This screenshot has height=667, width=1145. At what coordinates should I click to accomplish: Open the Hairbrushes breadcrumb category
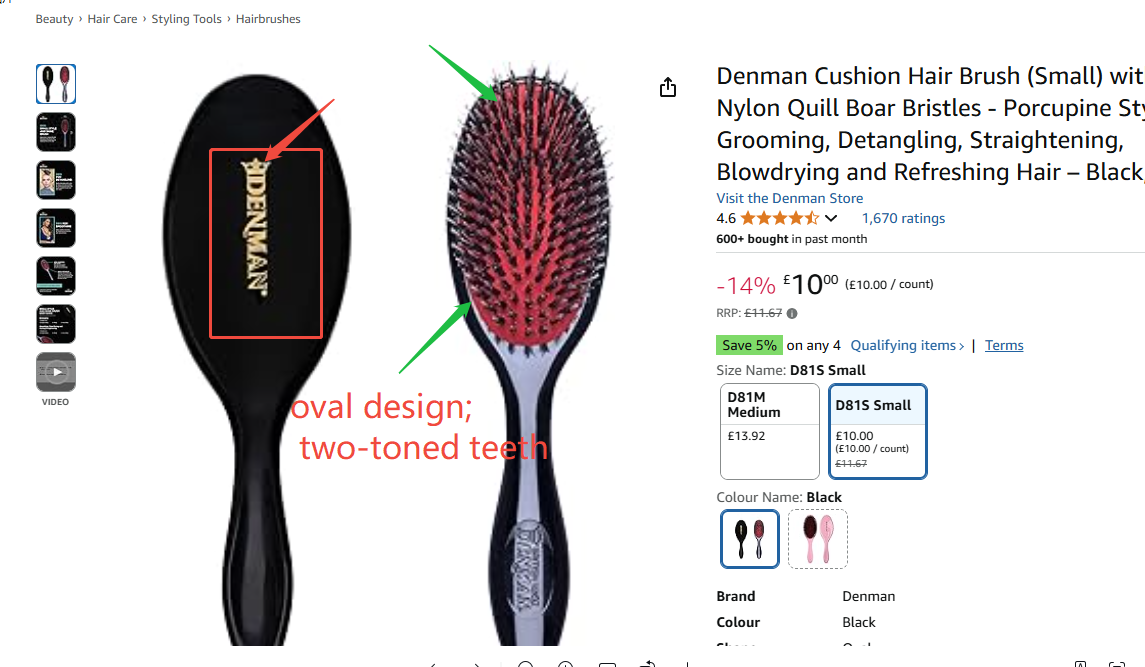(x=268, y=19)
